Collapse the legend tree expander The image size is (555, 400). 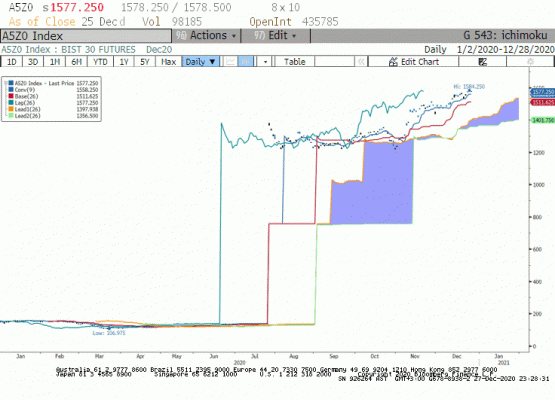coord(6,83)
